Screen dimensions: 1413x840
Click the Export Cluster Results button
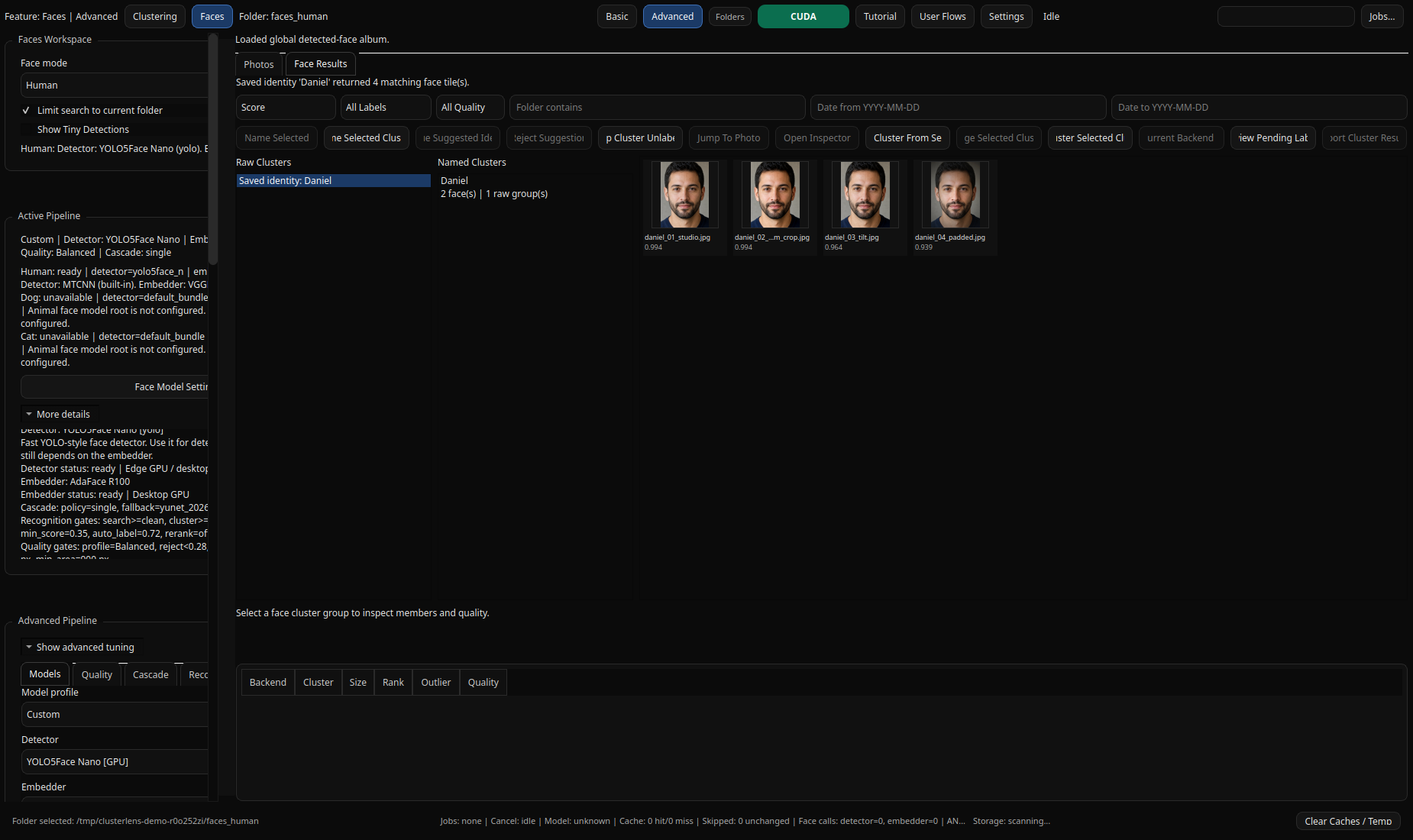[x=1364, y=137]
